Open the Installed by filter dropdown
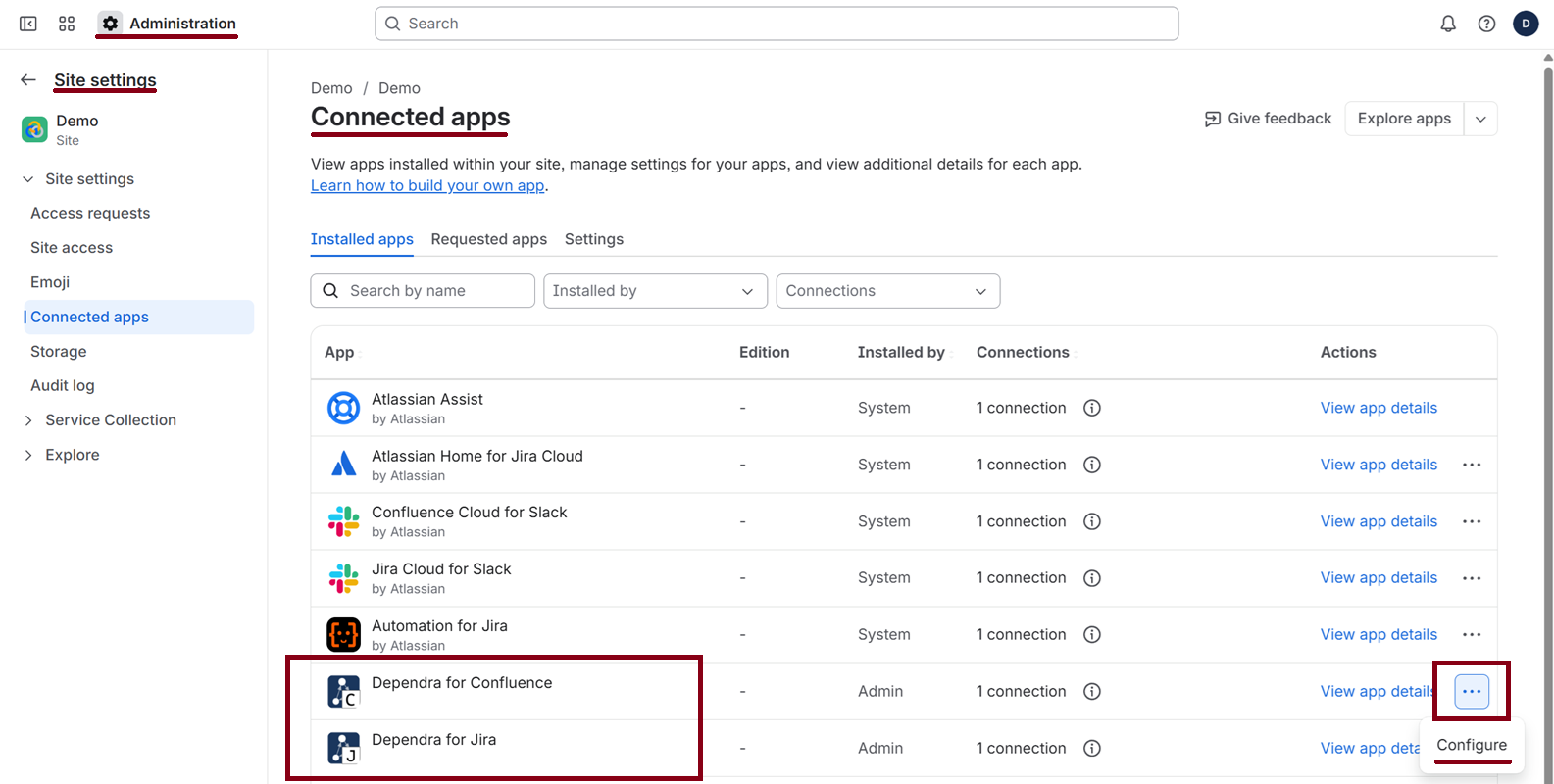1554x784 pixels. pyautogui.click(x=655, y=291)
